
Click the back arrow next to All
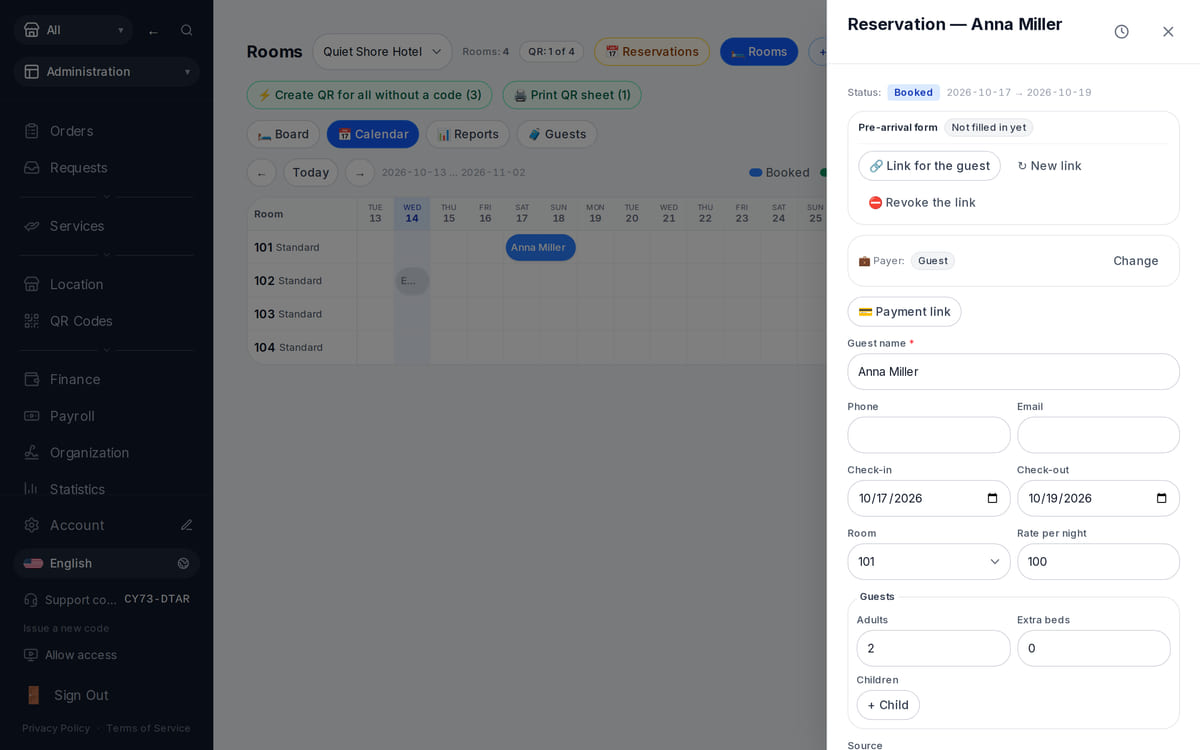(x=153, y=32)
